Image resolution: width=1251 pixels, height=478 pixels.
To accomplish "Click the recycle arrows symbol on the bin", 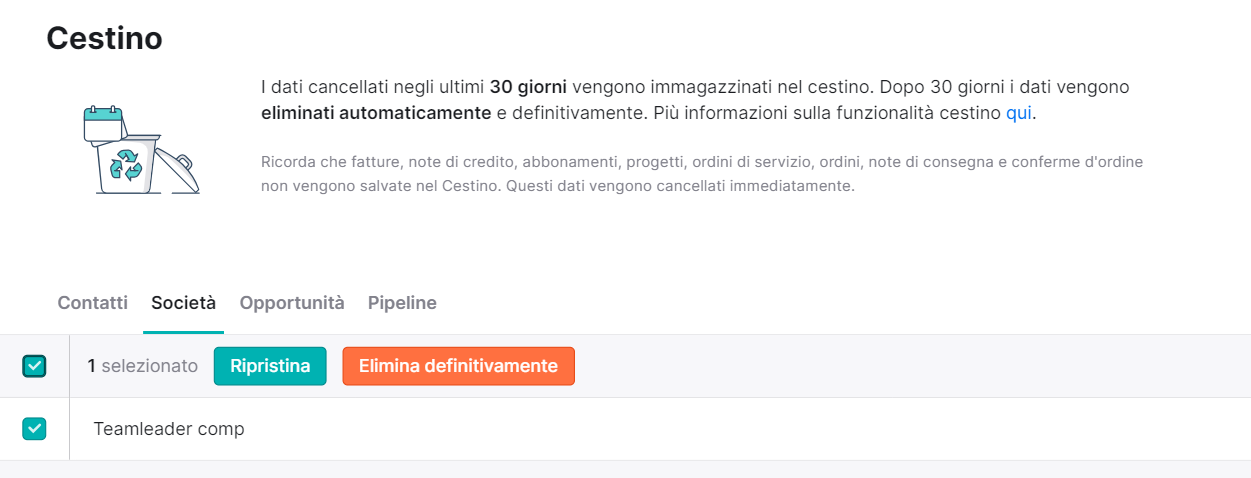I will point(127,165).
